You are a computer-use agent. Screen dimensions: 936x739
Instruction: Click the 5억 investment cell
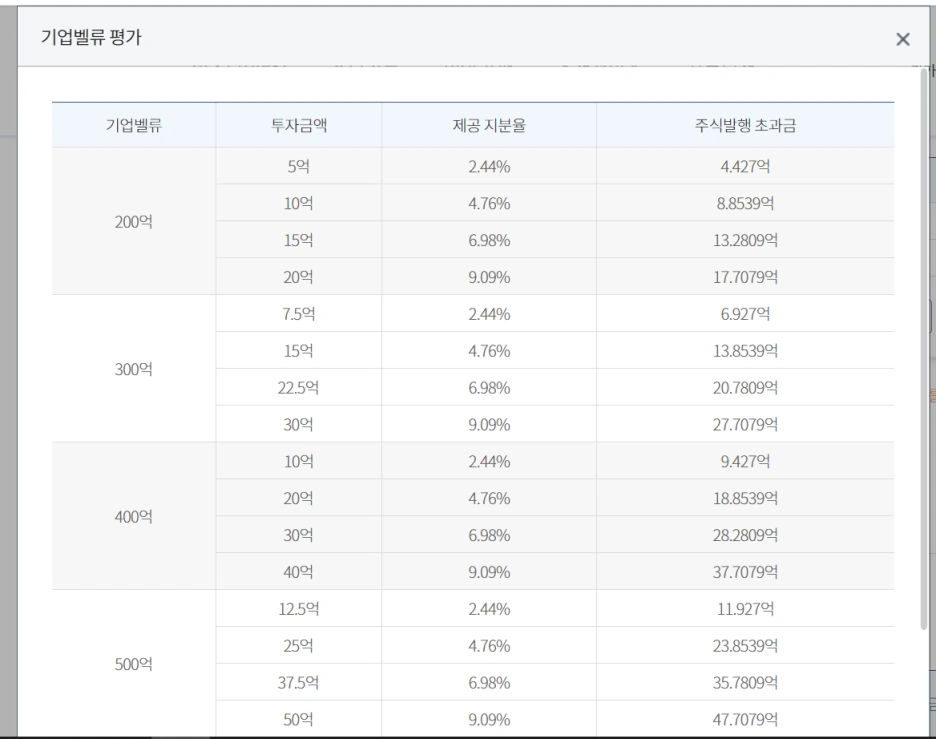tap(298, 166)
